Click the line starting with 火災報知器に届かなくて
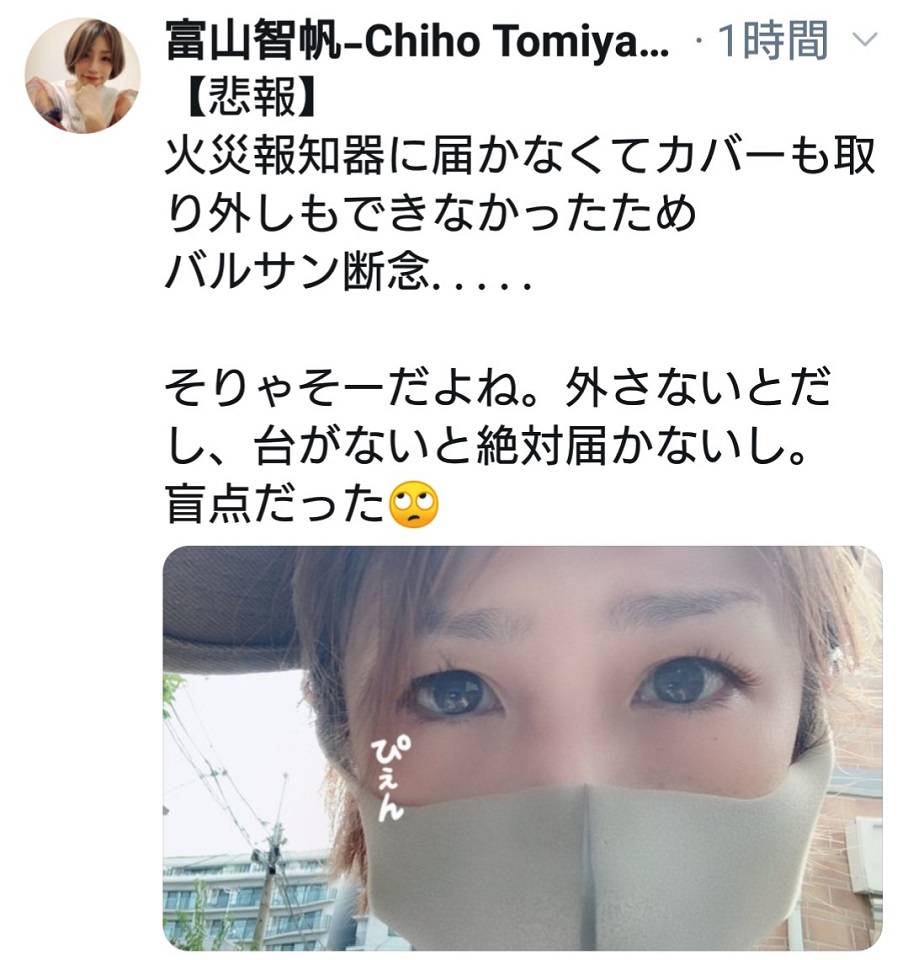908x960 pixels. pyautogui.click(x=520, y=156)
